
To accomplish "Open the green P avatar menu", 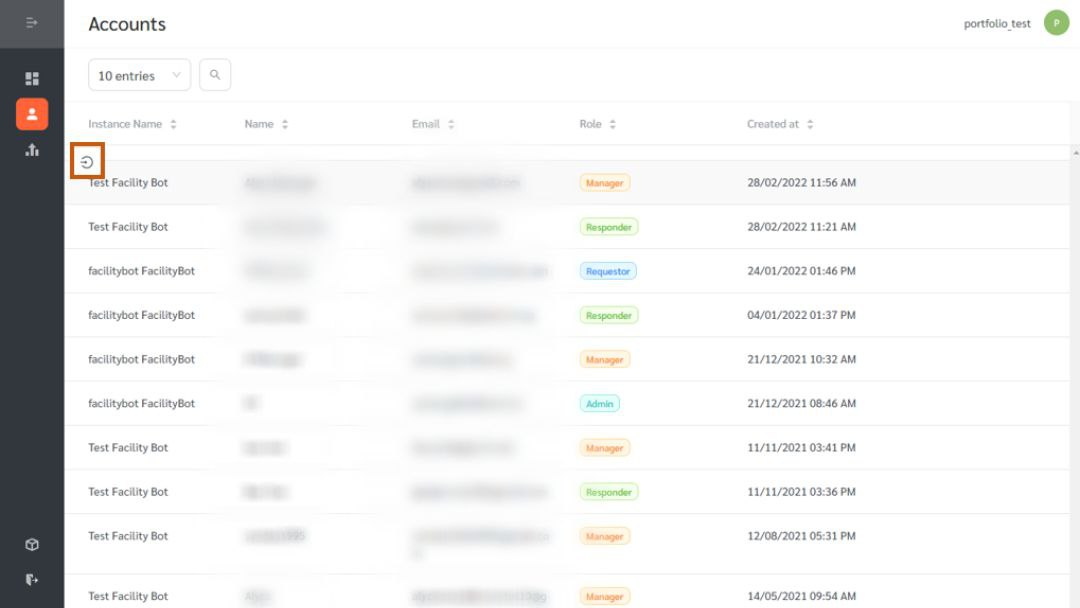I will pos(1057,22).
